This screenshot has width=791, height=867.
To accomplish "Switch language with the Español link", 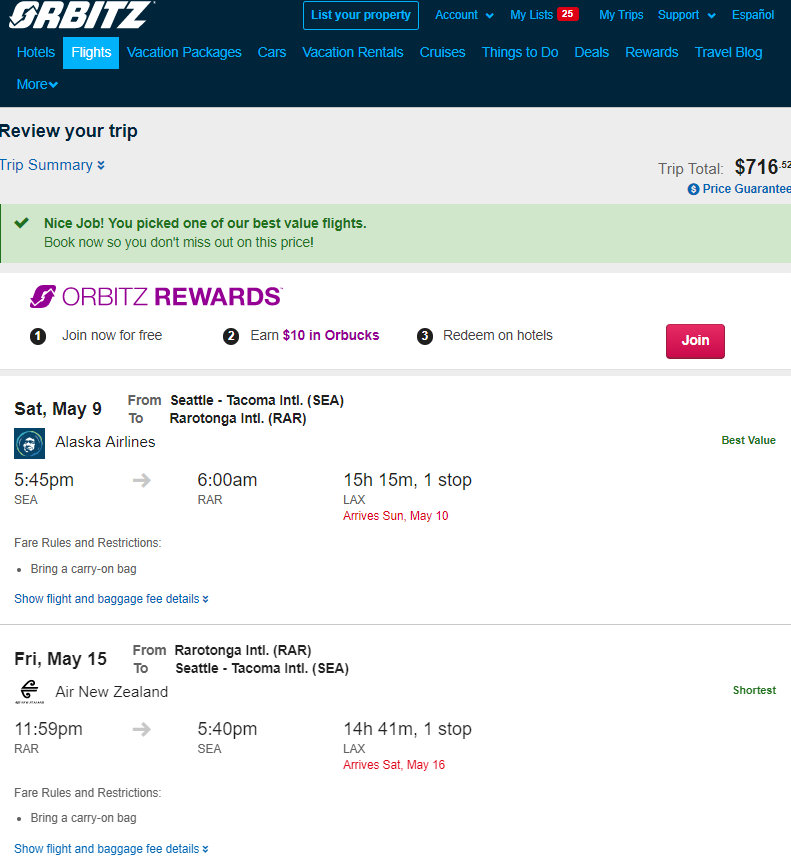I will 753,15.
